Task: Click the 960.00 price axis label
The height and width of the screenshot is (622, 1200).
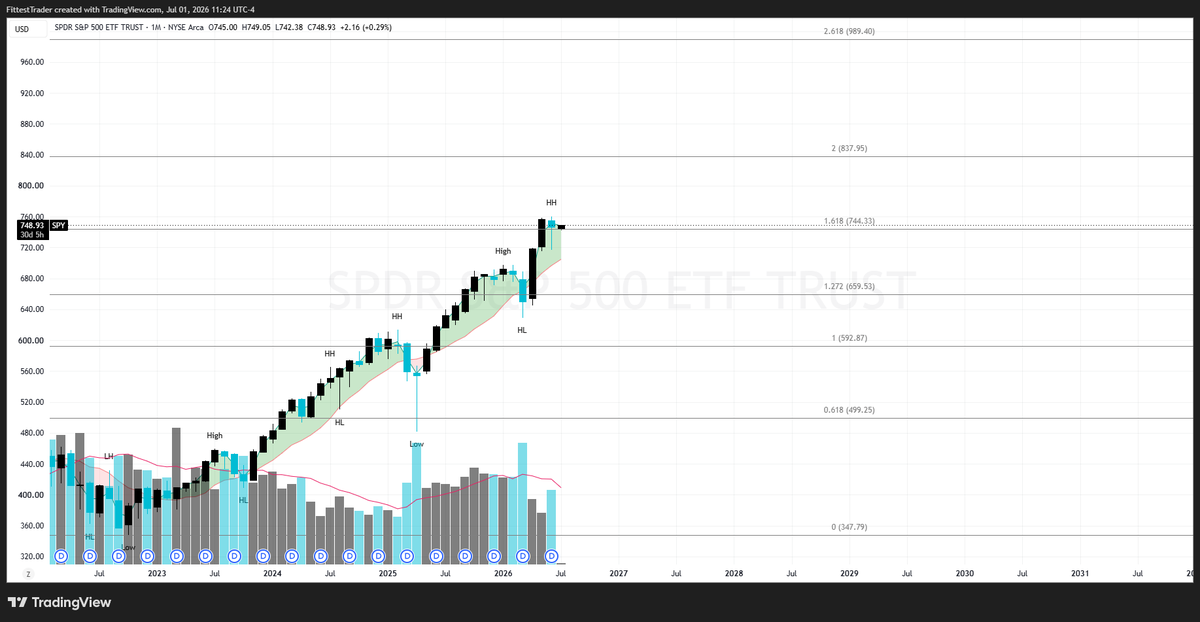Action: 33,62
